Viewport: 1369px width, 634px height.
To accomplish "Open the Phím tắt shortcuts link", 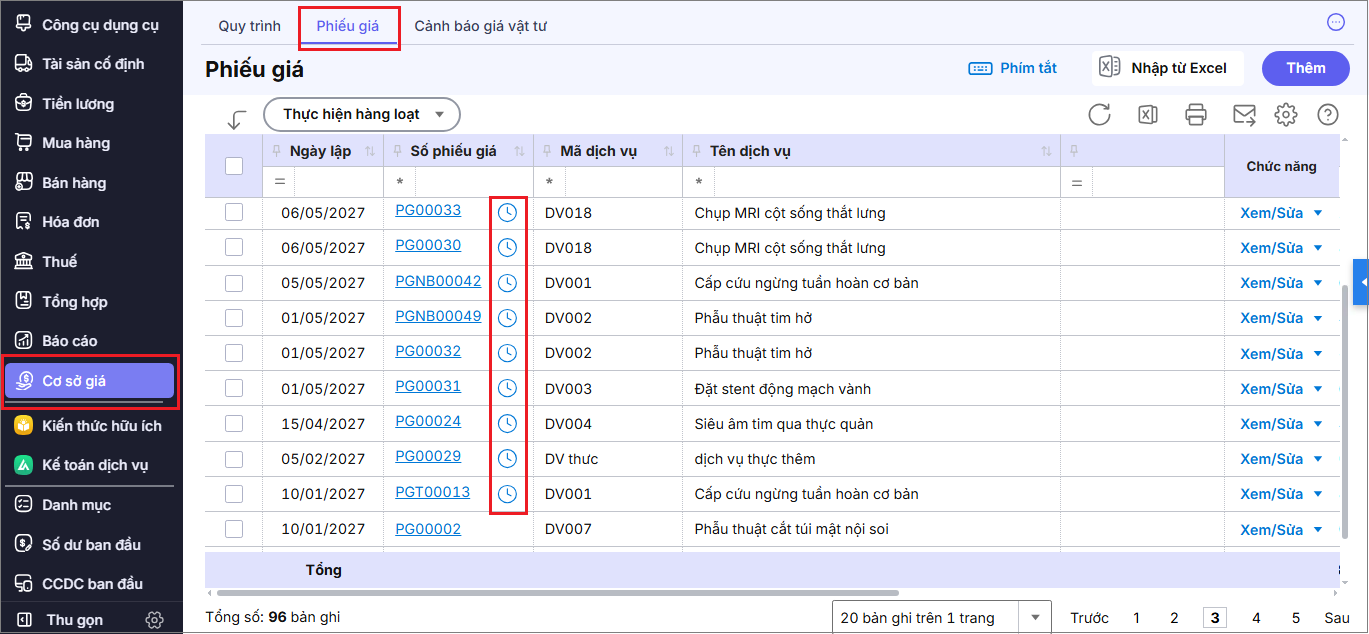I will (x=1013, y=68).
